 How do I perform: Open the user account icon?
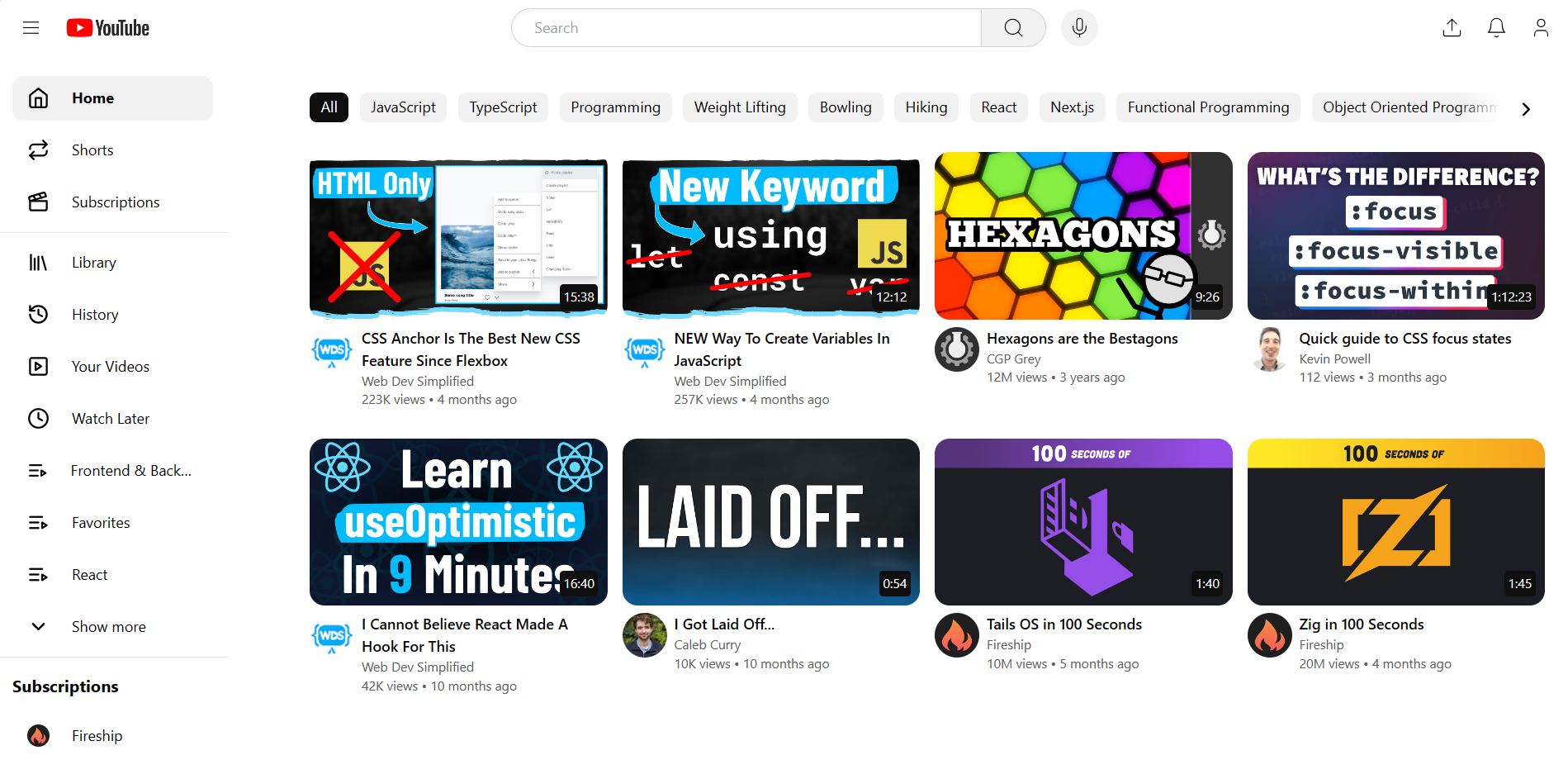(x=1541, y=28)
